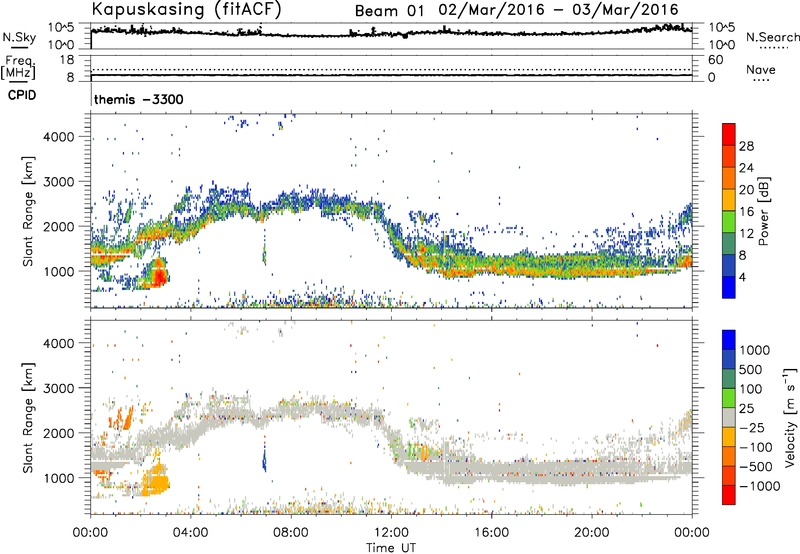Click the '20:00' time axis label
The image size is (800, 554).
592,533
